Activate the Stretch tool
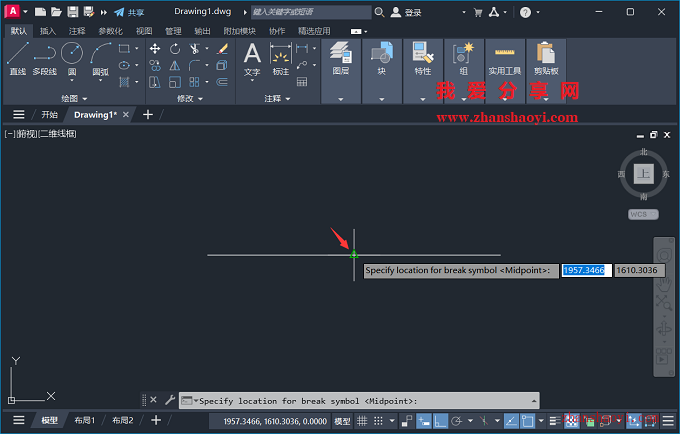The width and height of the screenshot is (680, 434). point(155,82)
